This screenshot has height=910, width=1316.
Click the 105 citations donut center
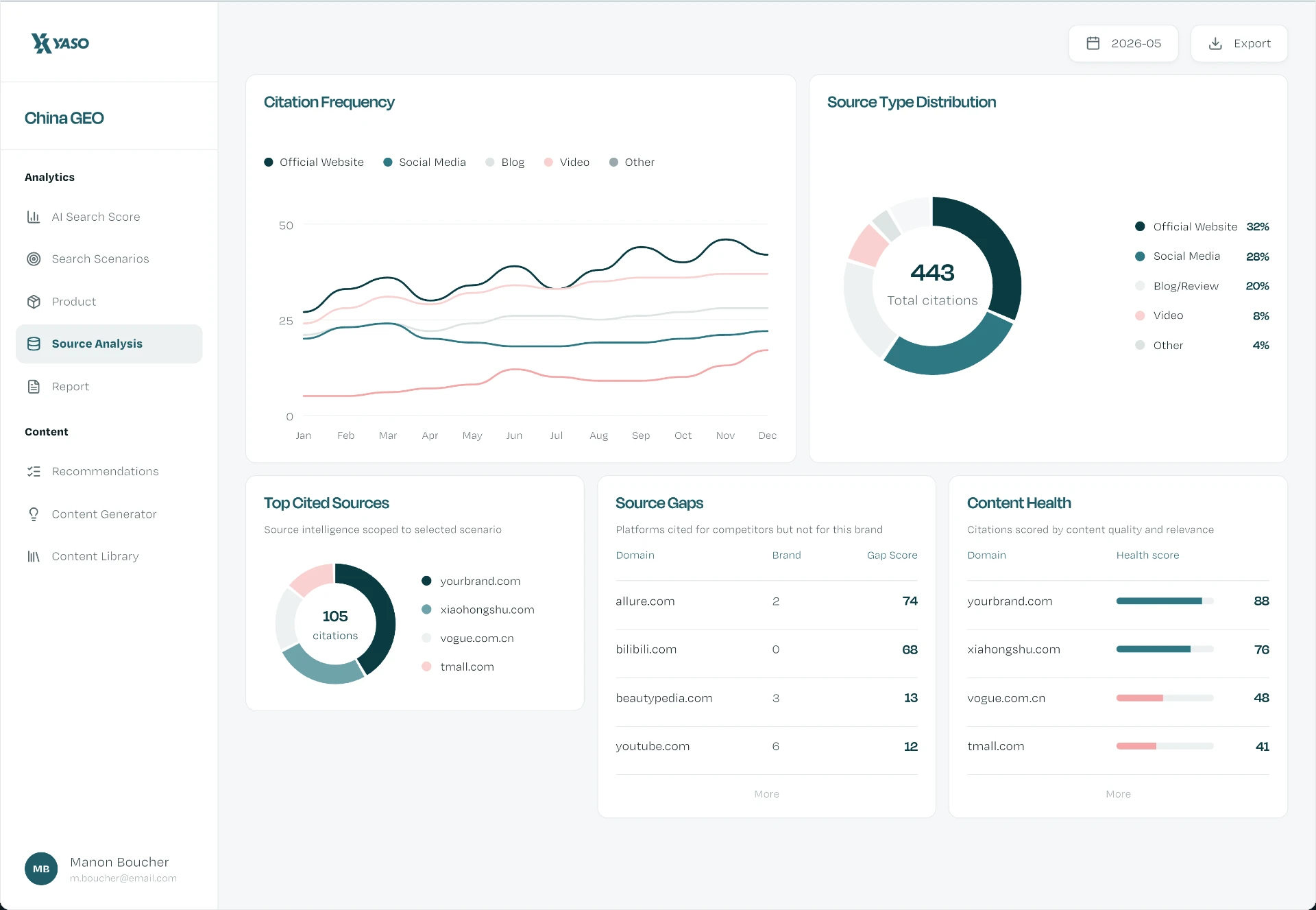335,624
